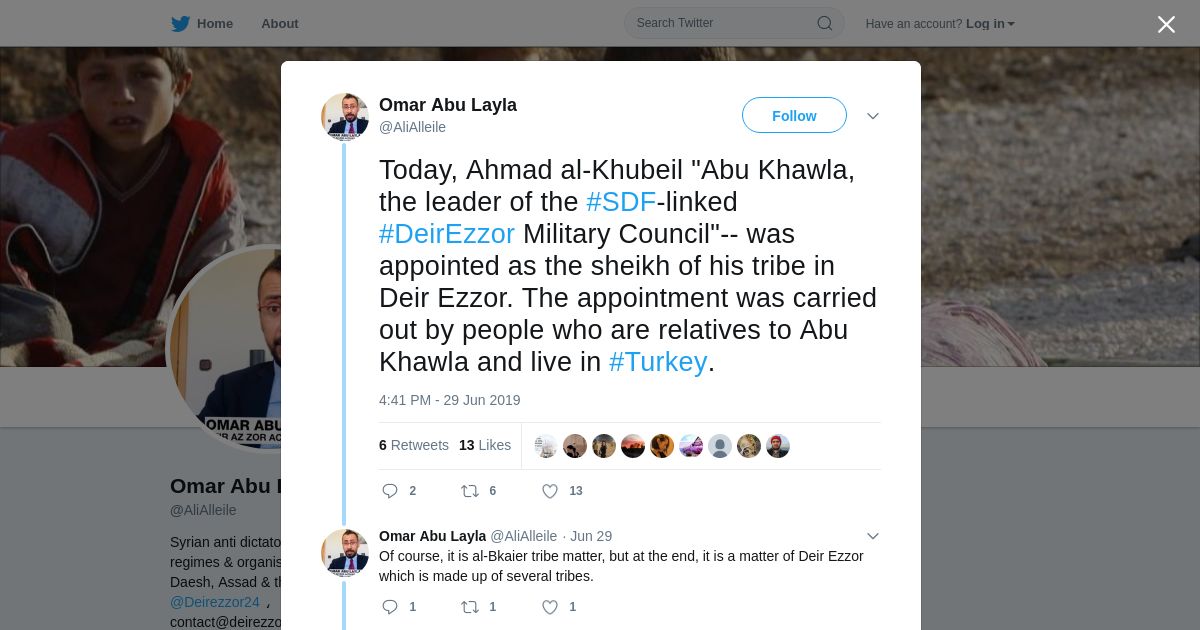Click the Twitter bird Home icon
Screen dimensions: 1200x630
181,24
